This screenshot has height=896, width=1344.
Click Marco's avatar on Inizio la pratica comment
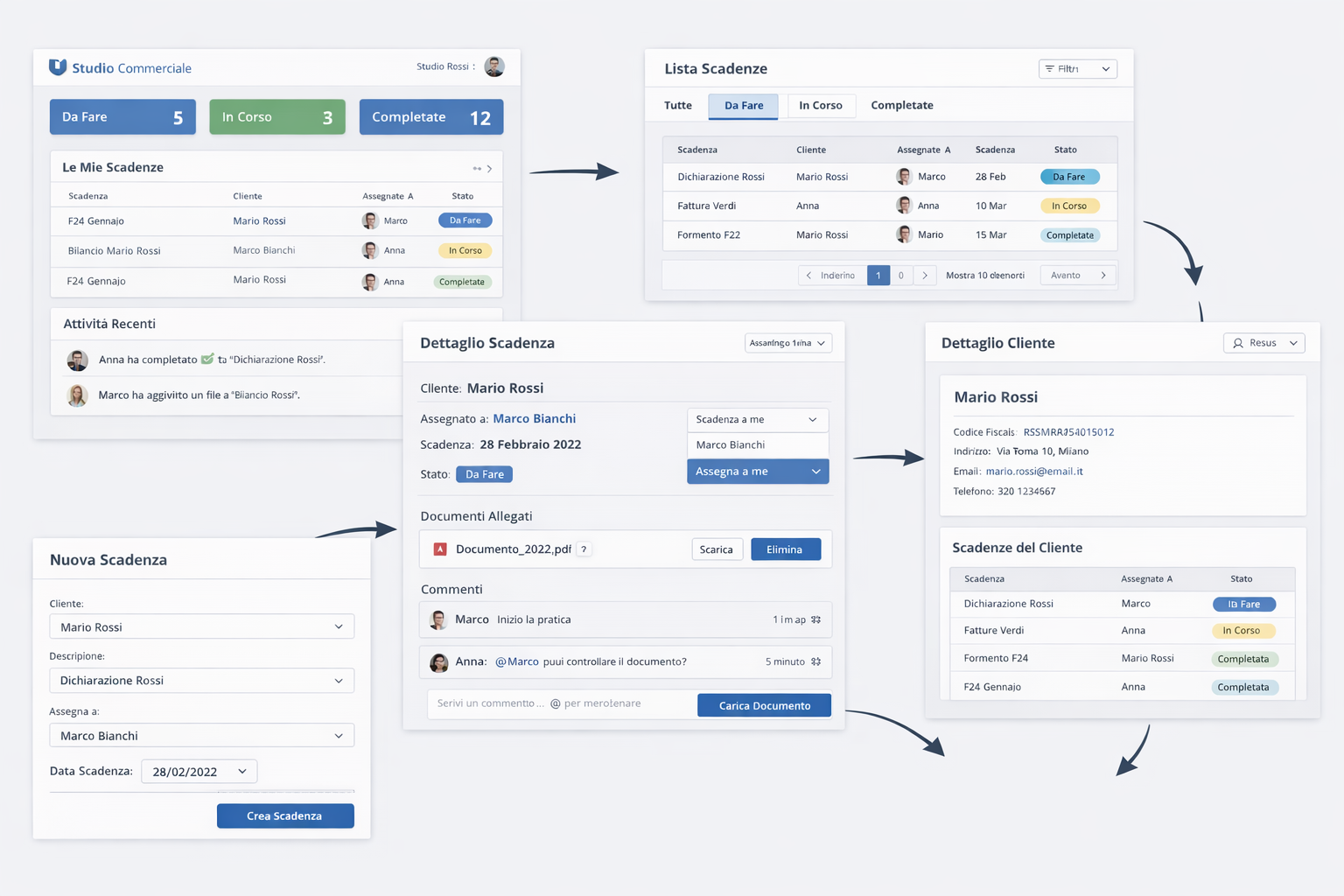[x=439, y=620]
